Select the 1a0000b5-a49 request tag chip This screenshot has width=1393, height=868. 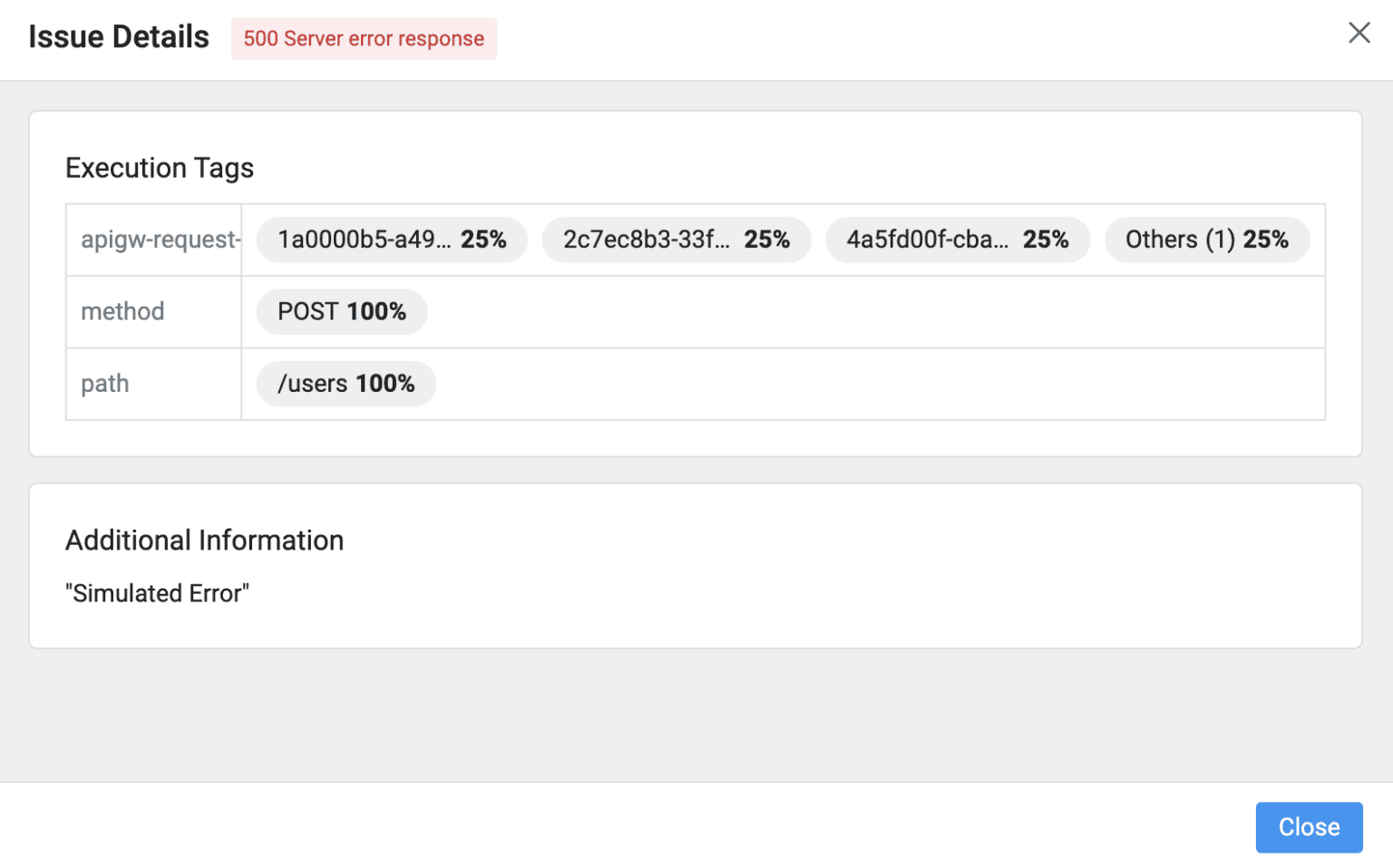click(392, 239)
